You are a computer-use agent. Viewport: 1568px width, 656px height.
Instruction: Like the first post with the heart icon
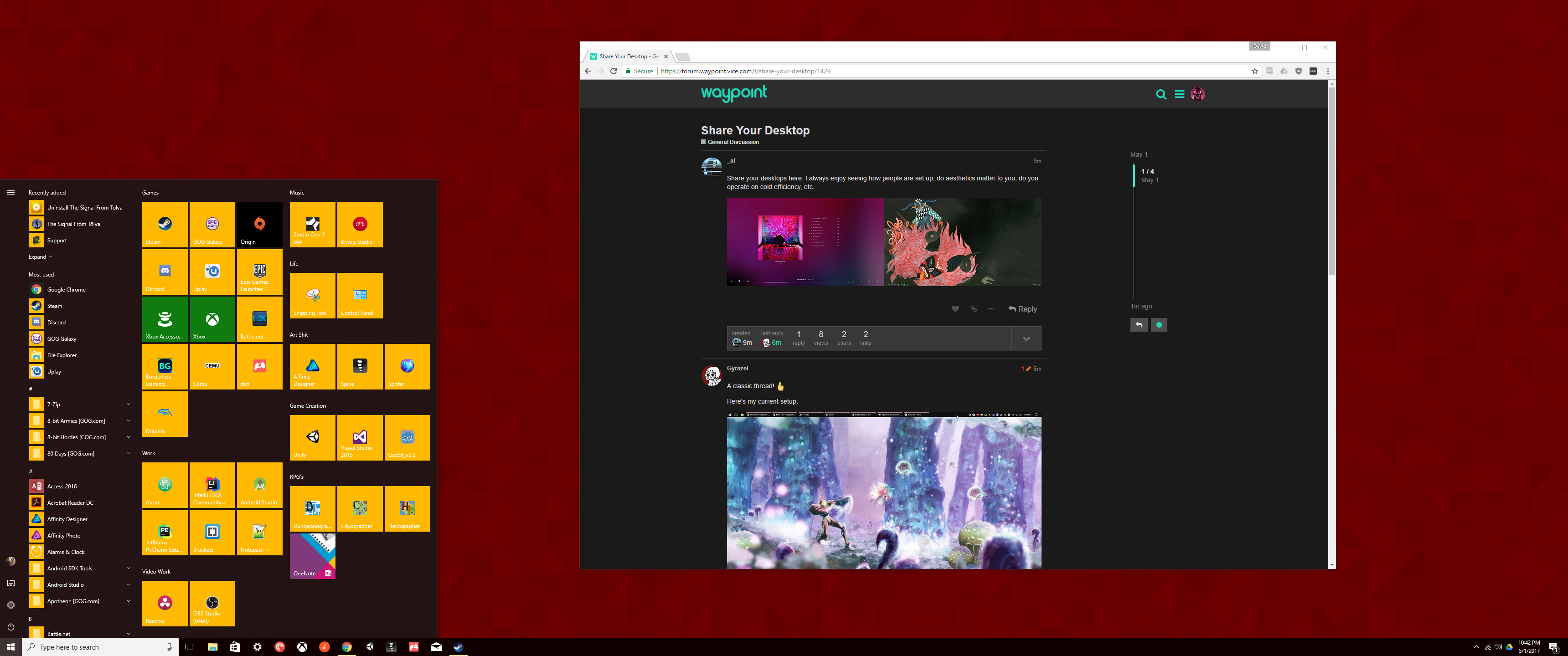(x=955, y=309)
